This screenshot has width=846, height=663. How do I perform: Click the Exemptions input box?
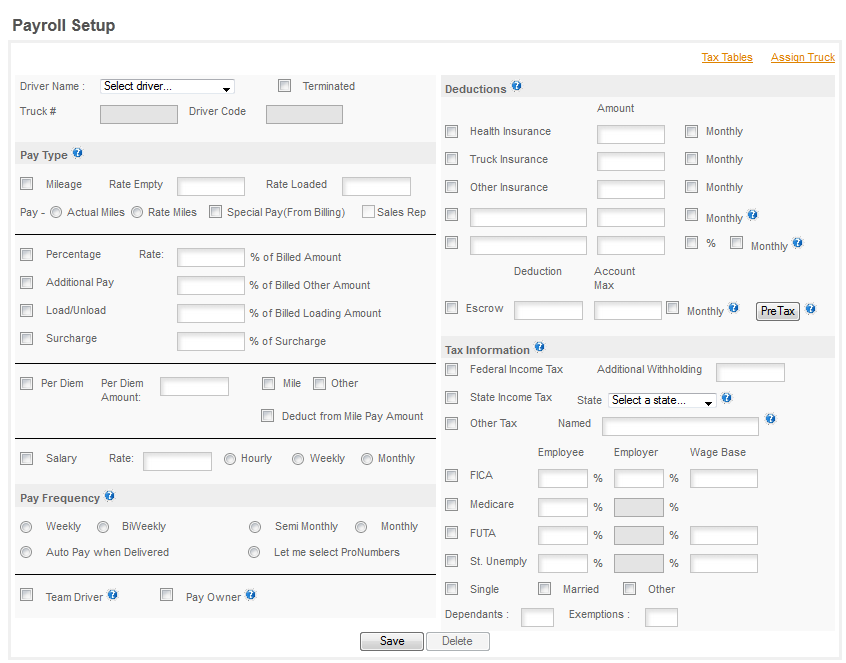coord(661,617)
